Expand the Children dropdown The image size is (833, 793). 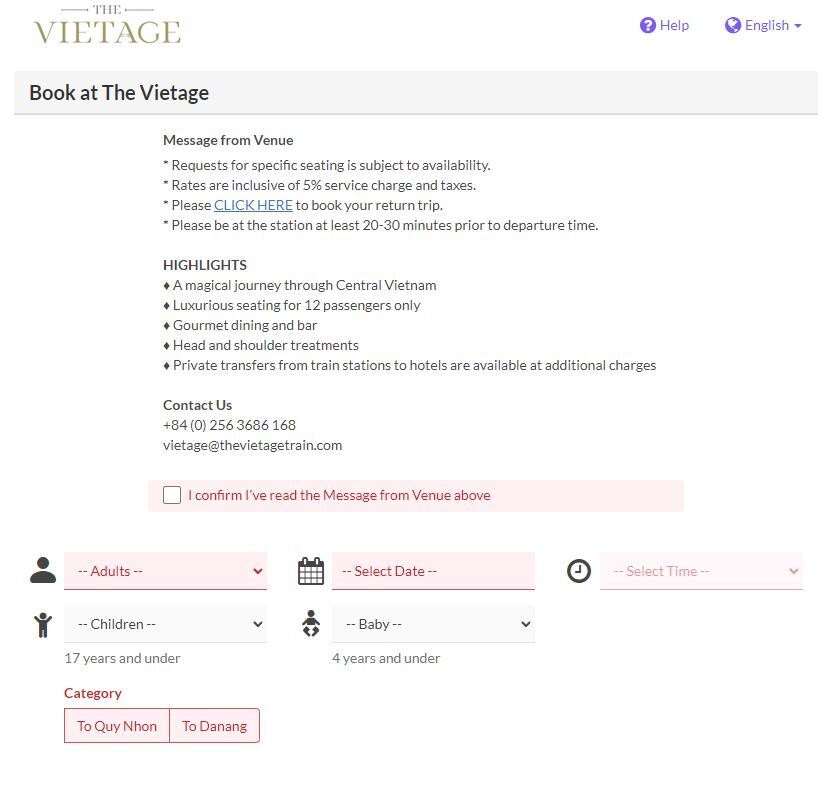pyautogui.click(x=165, y=624)
